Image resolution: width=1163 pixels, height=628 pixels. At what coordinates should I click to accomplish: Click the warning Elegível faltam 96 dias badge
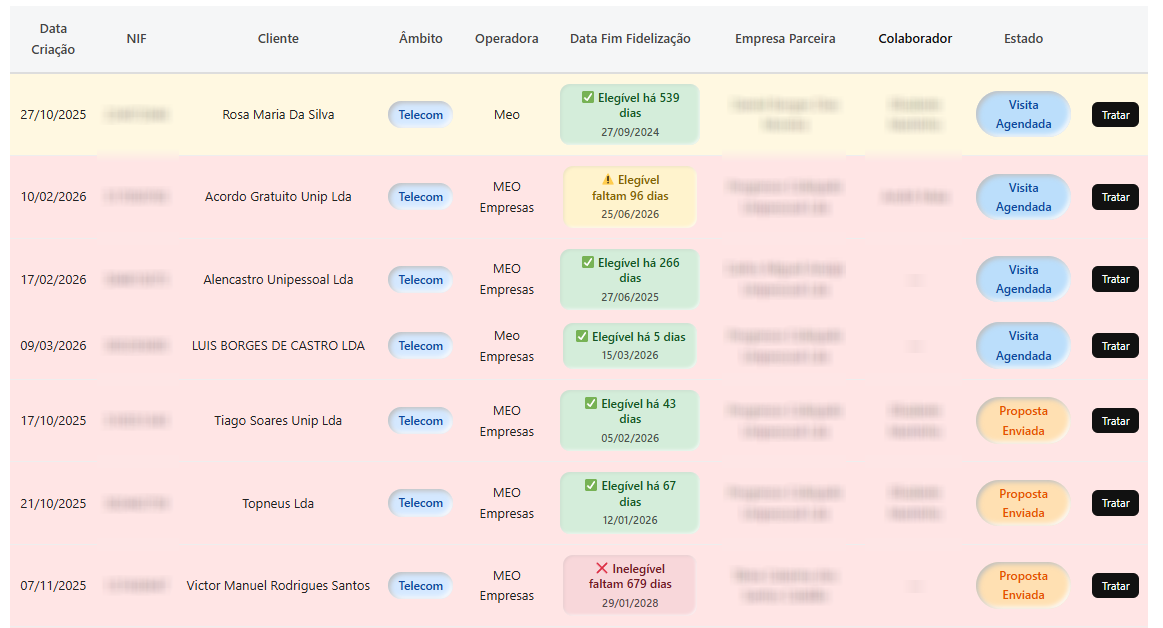[629, 197]
